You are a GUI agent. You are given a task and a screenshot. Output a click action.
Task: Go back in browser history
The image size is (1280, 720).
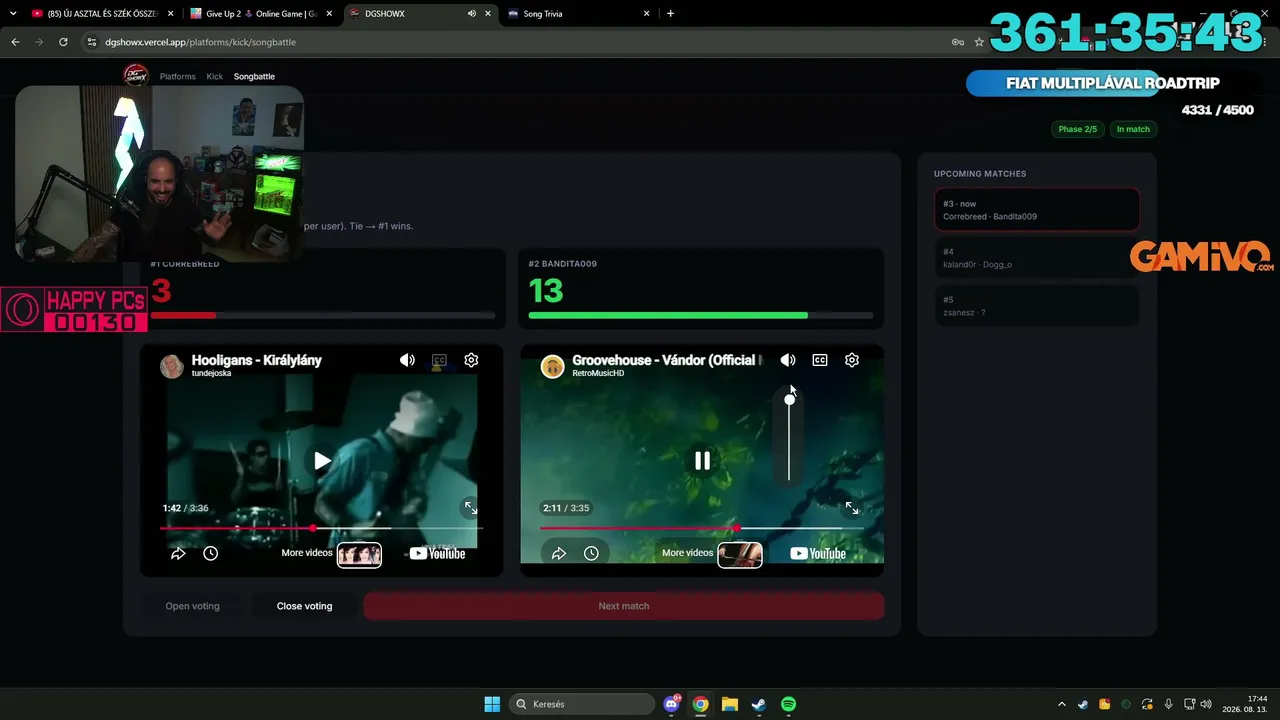click(15, 42)
